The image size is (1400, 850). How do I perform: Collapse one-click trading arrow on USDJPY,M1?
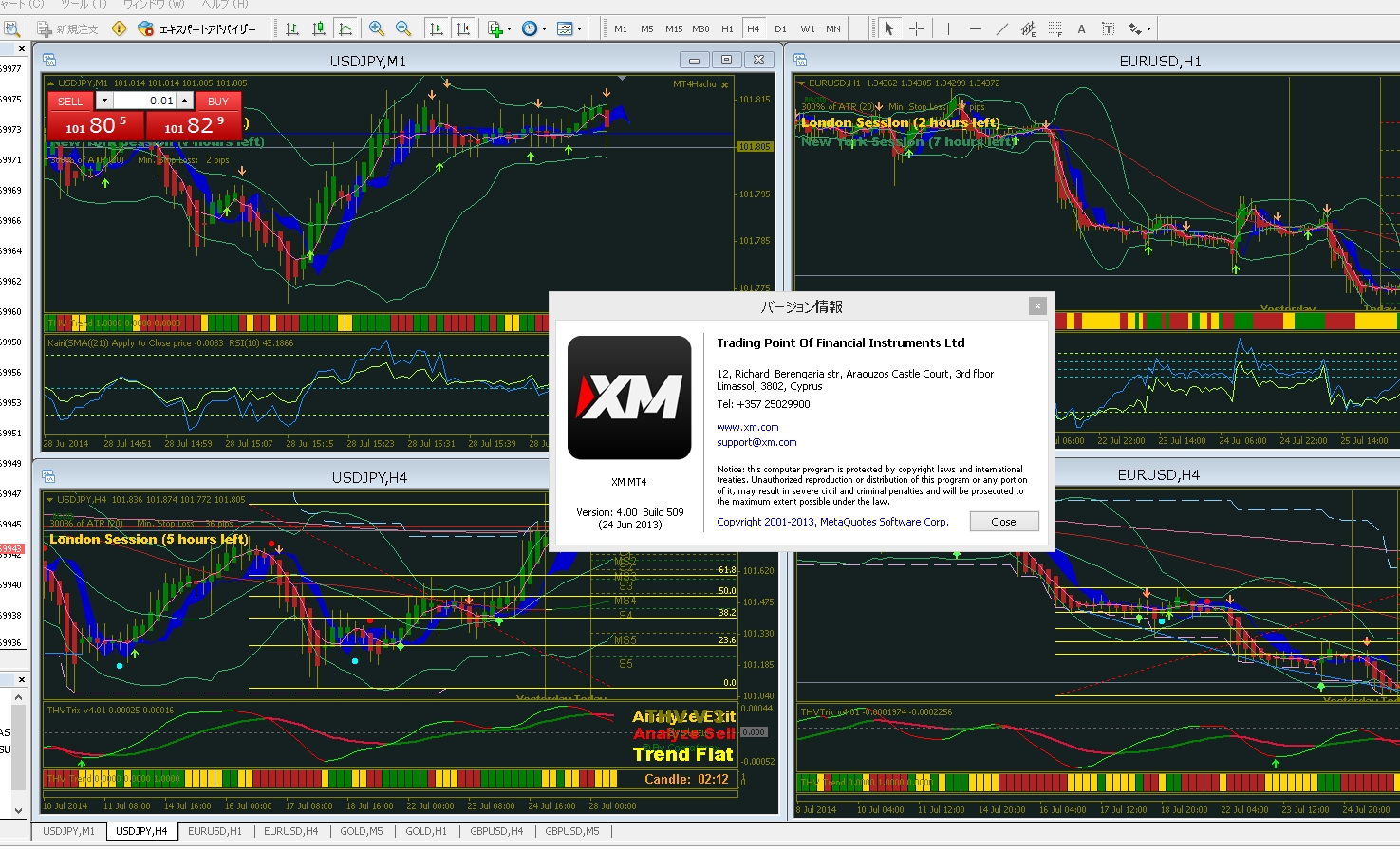click(51, 83)
